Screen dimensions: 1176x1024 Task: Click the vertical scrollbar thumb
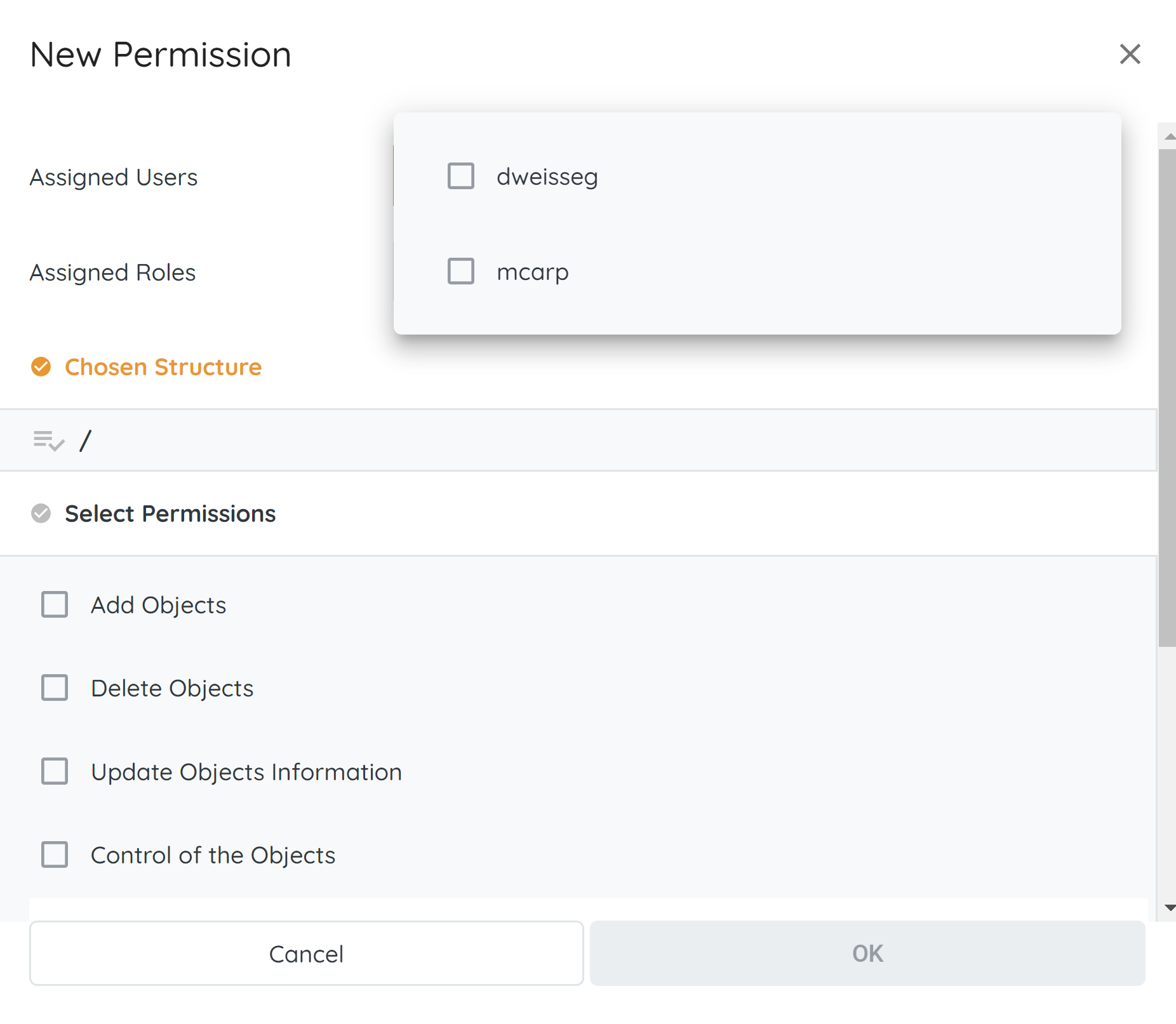[1166, 397]
